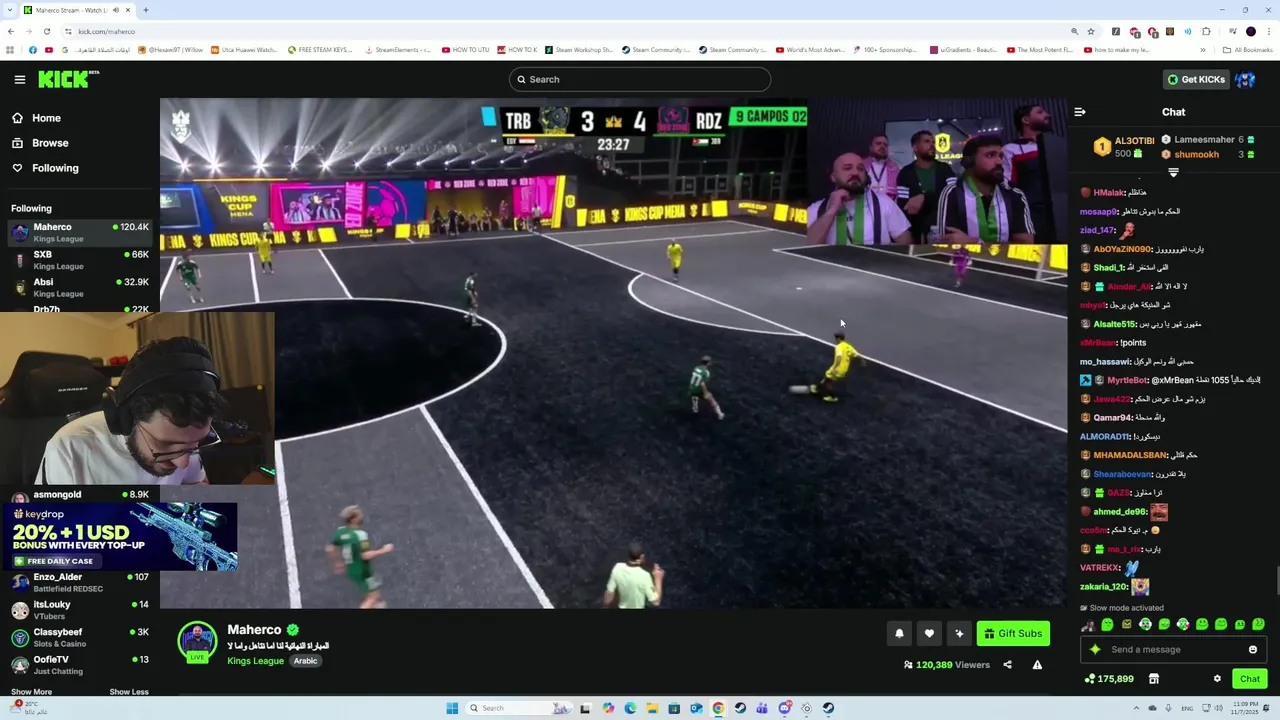Open the Kings League category link
Image resolution: width=1280 pixels, height=720 pixels.
pos(255,661)
